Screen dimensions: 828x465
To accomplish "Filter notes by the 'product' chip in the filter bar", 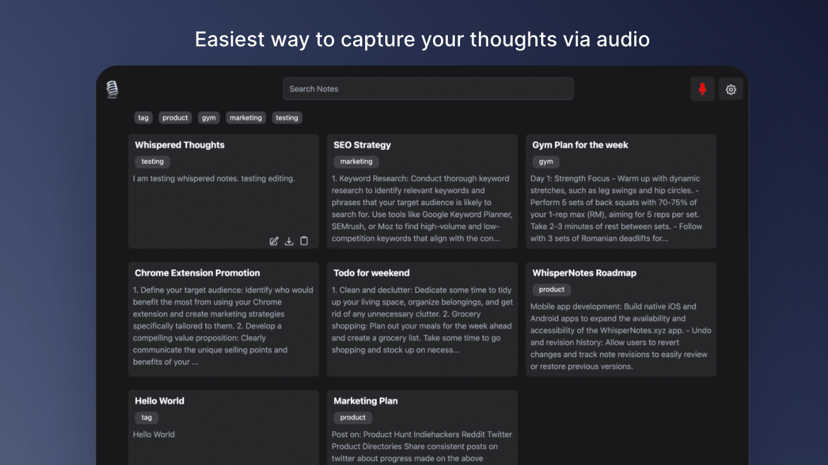I will tap(175, 118).
